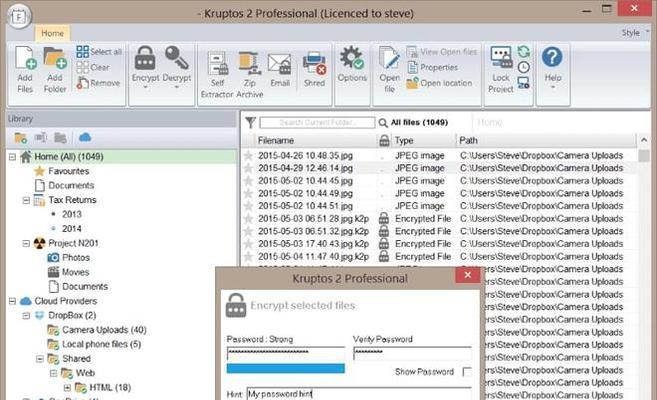657x400 pixels.
Task: Click the Open file icon
Action: click(389, 58)
